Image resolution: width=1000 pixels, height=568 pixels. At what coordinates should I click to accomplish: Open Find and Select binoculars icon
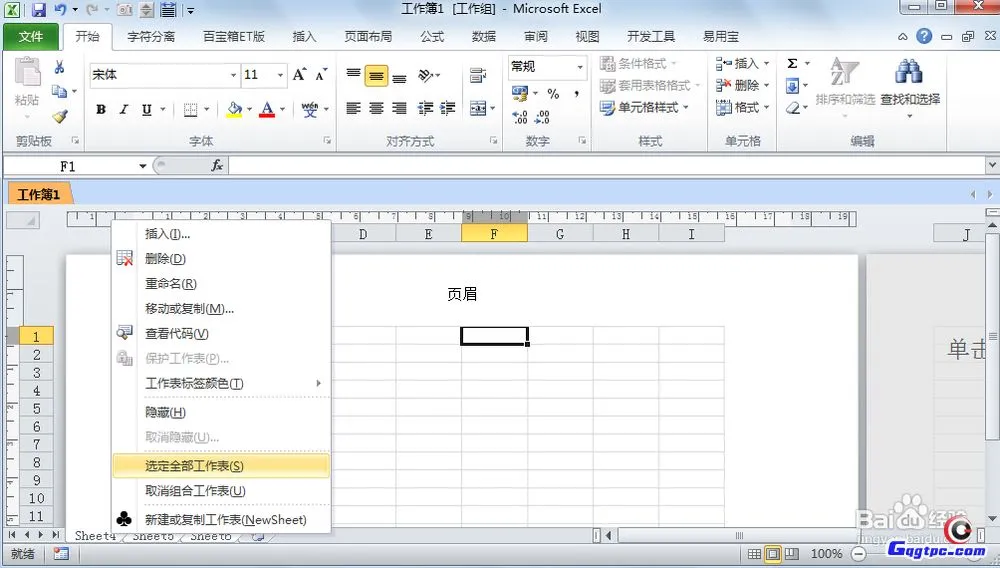coord(908,72)
